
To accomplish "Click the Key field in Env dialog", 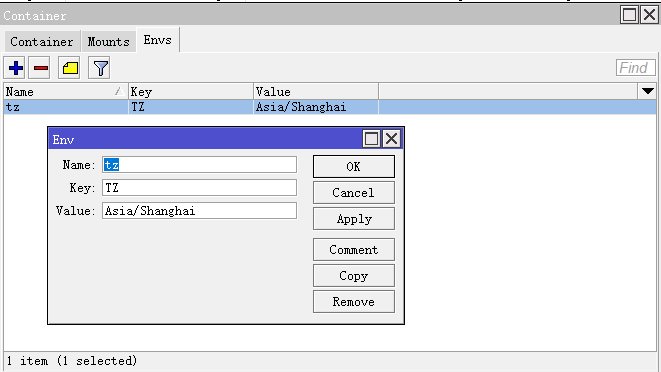I will (x=199, y=188).
